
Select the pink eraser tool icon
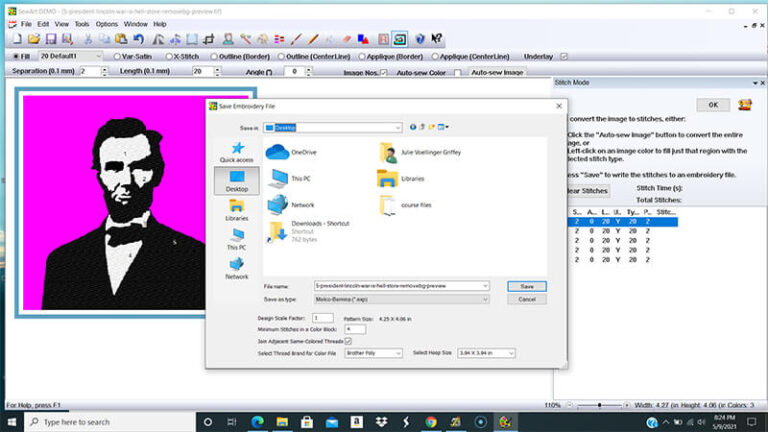click(x=346, y=39)
